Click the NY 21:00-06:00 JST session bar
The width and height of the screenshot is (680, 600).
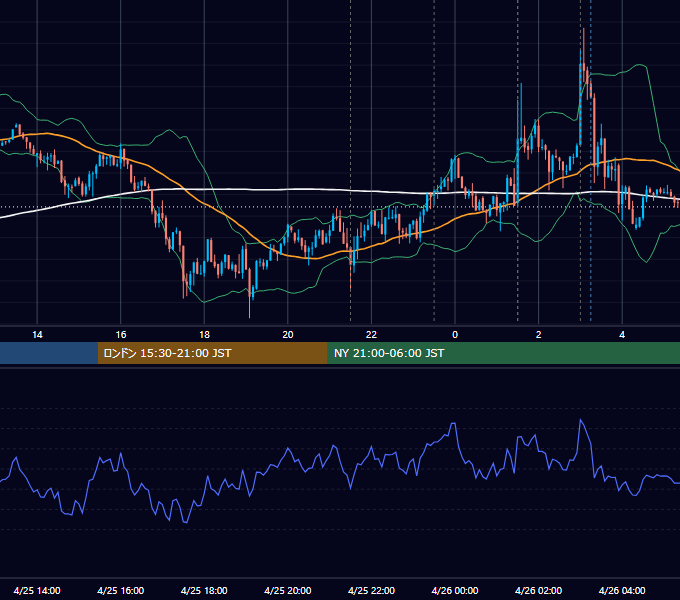(503, 353)
